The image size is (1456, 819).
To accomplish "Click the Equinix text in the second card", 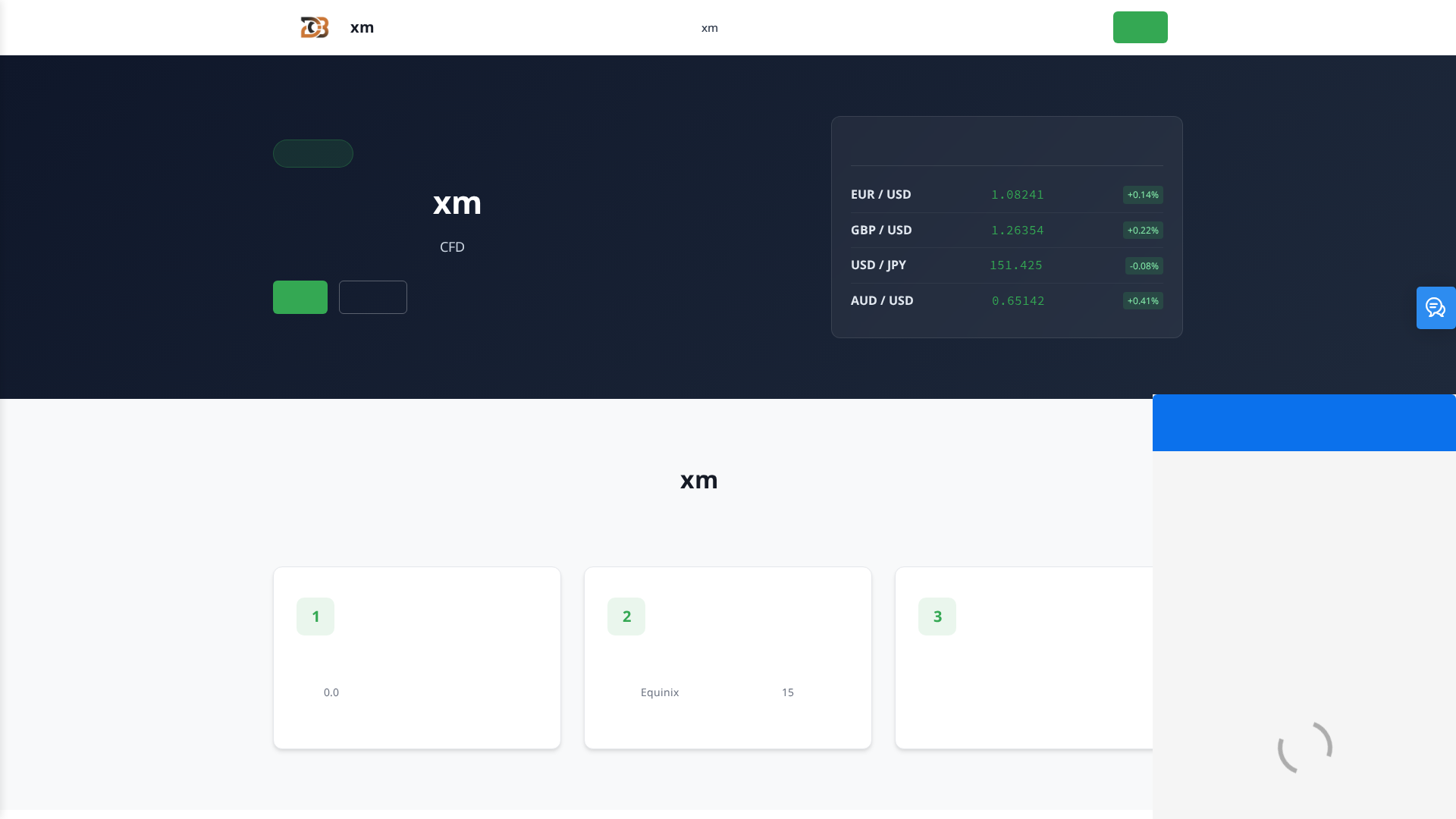I will pyautogui.click(x=660, y=692).
